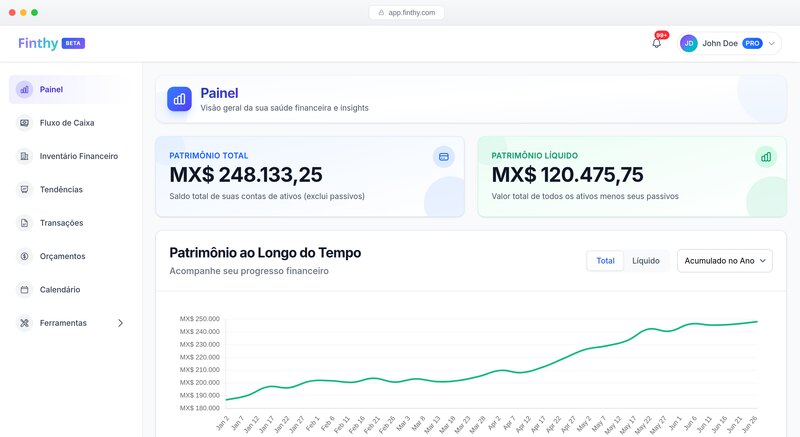Screen dimensions: 800x437
Task: Click the address bar lock icon
Action: (381, 13)
